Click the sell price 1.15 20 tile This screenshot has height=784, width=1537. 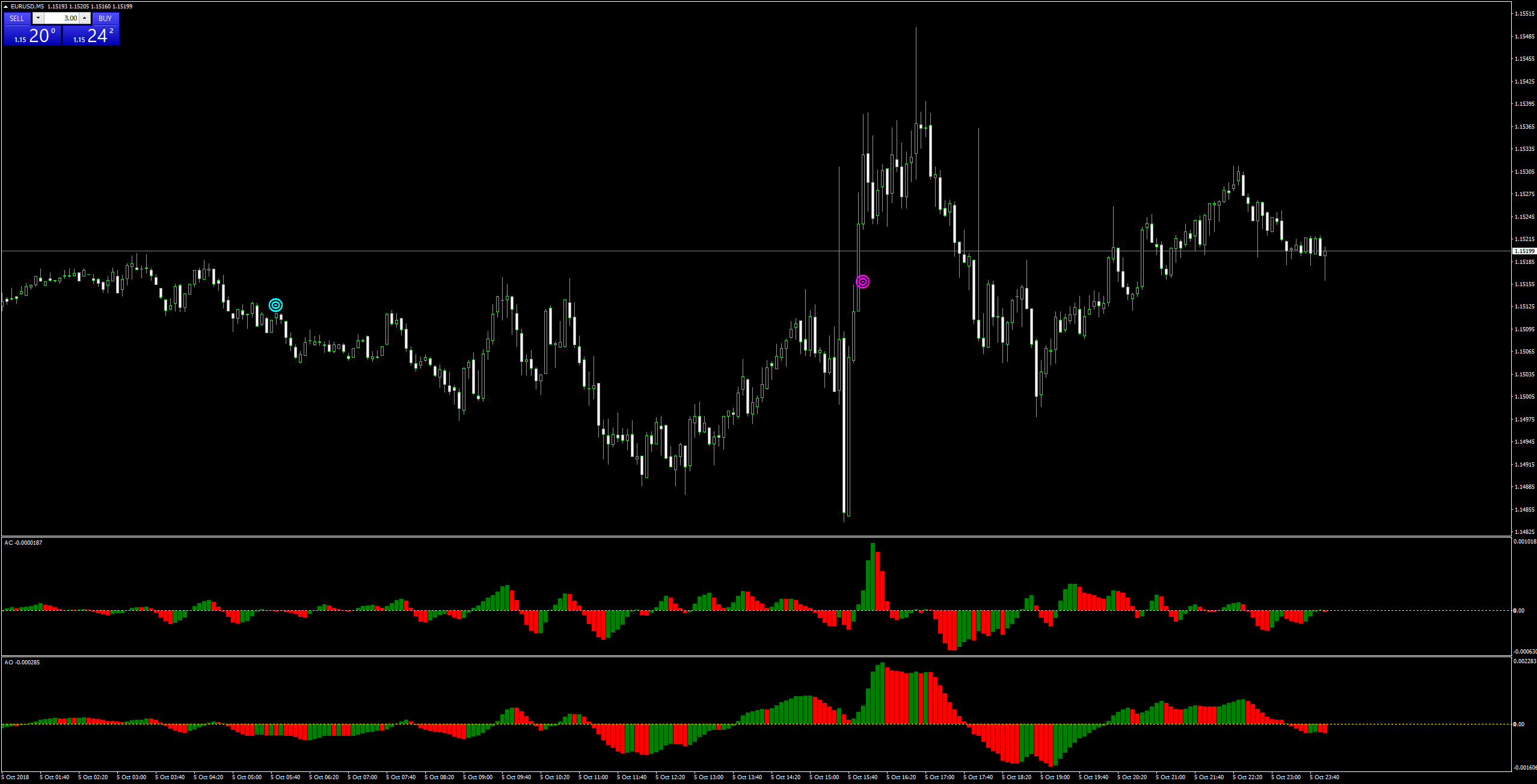point(32,36)
